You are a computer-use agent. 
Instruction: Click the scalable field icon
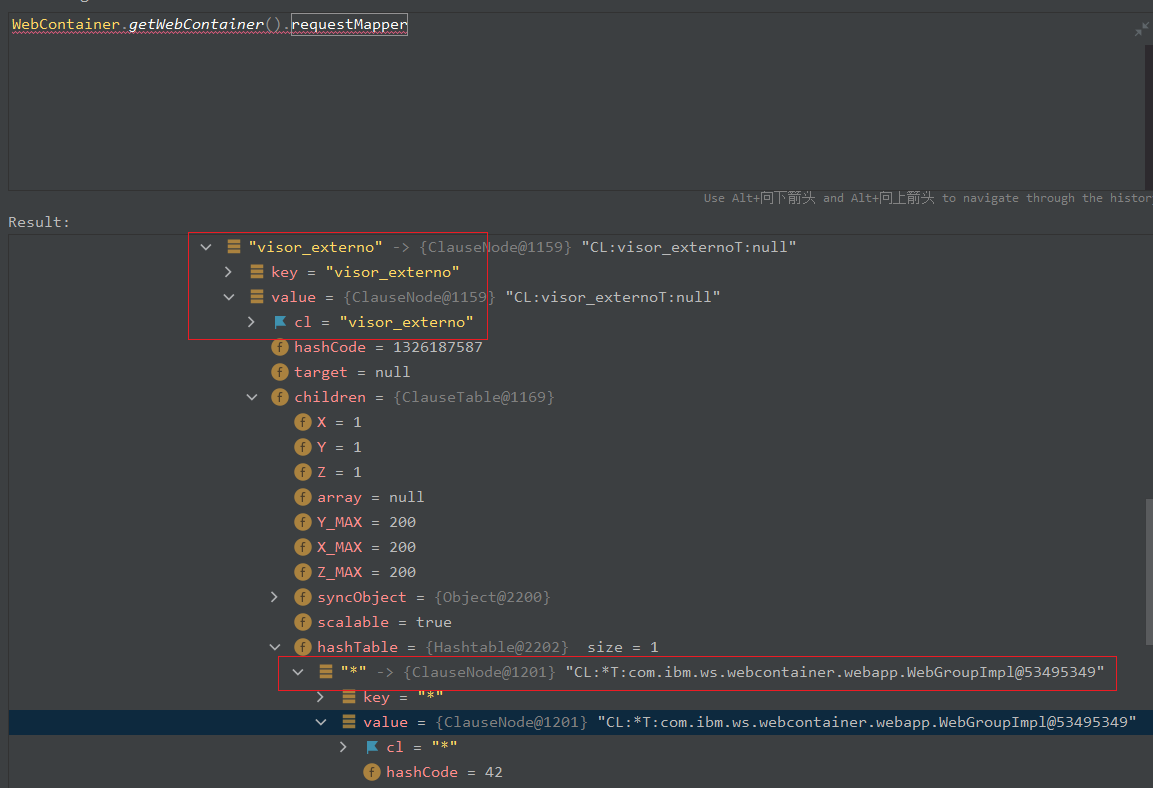tap(302, 622)
